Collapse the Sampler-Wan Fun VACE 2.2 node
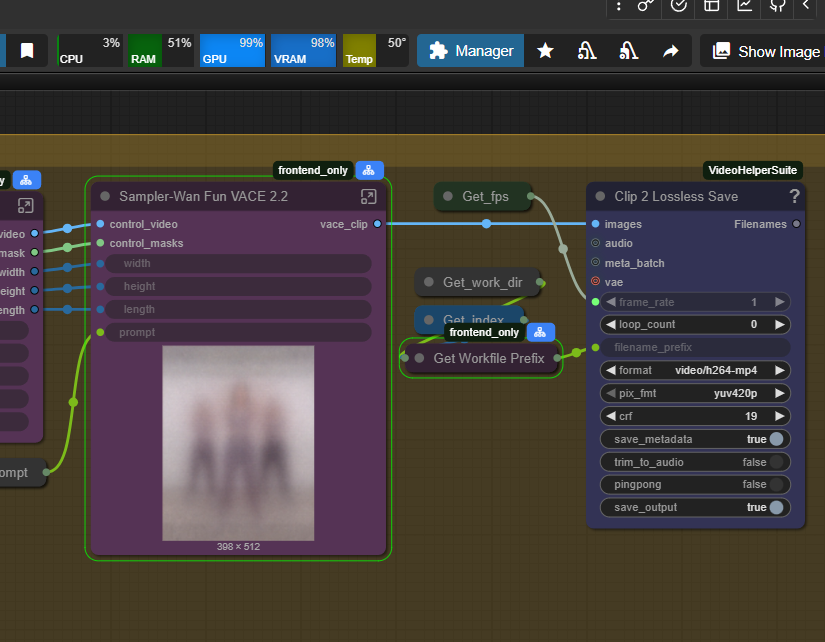 105,196
